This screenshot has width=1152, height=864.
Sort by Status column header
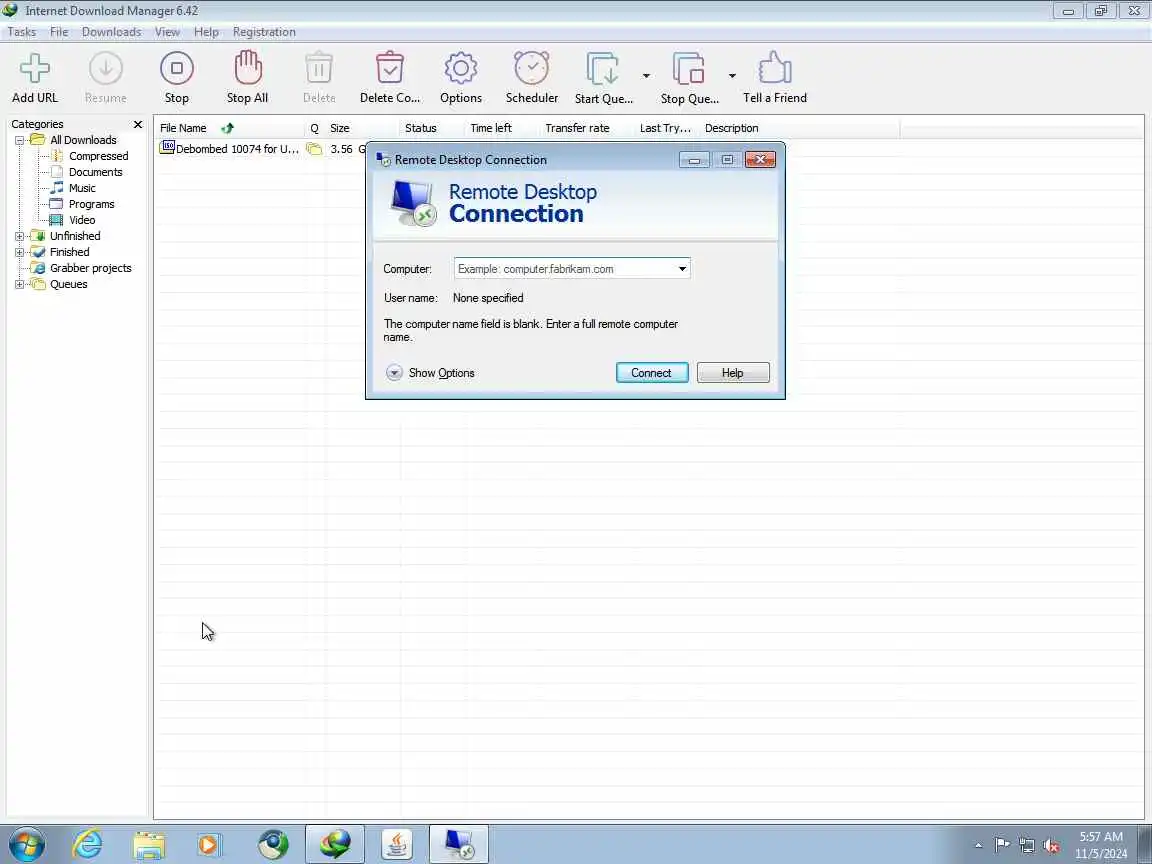click(420, 128)
